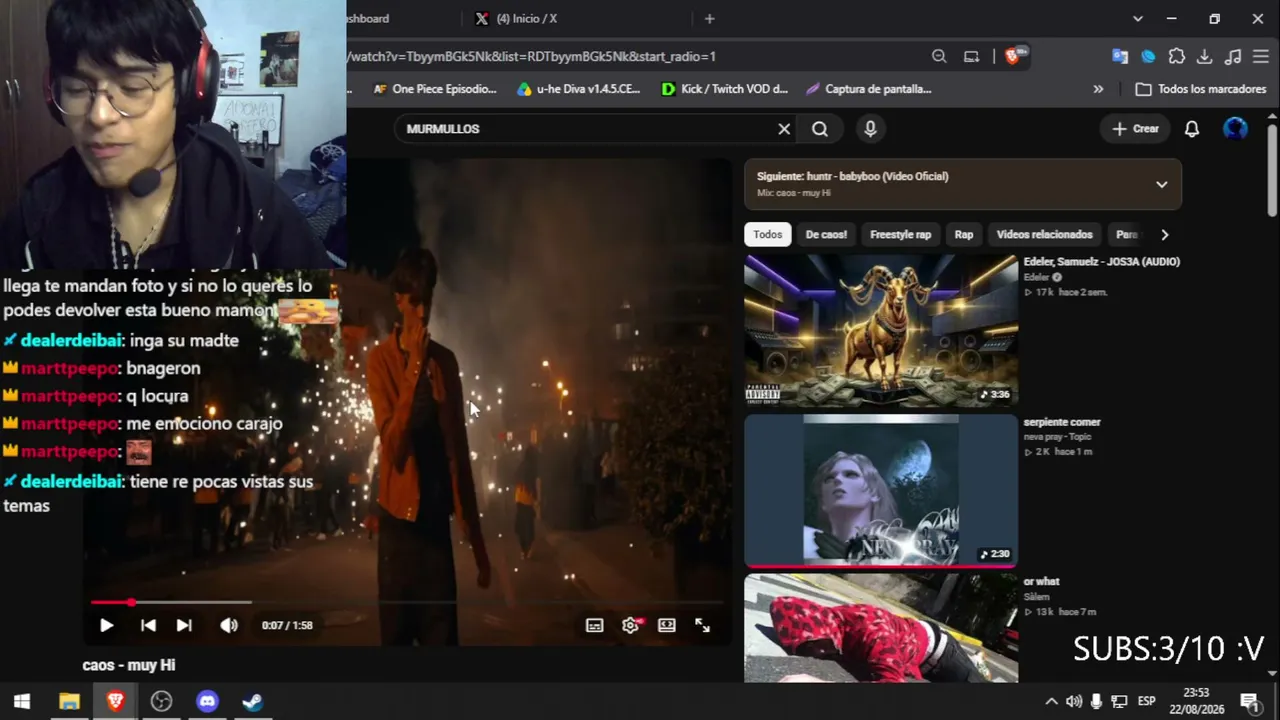1280x720 pixels.
Task: Open File Explorer from the taskbar
Action: tap(69, 701)
